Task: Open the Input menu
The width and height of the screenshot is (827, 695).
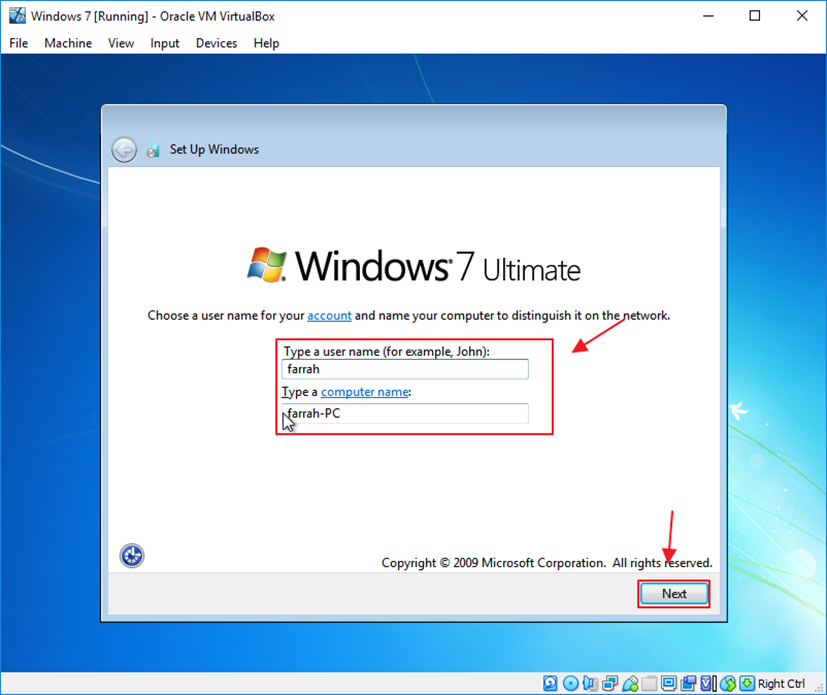Action: tap(165, 43)
